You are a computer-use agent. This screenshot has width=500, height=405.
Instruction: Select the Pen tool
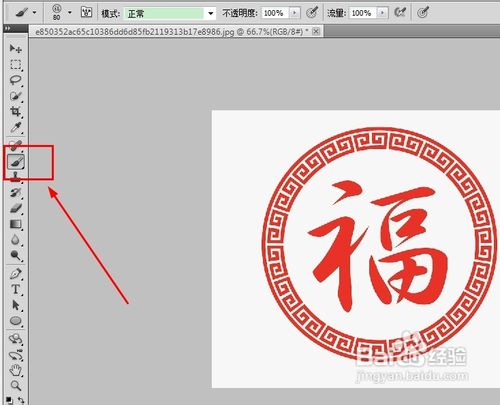15,274
